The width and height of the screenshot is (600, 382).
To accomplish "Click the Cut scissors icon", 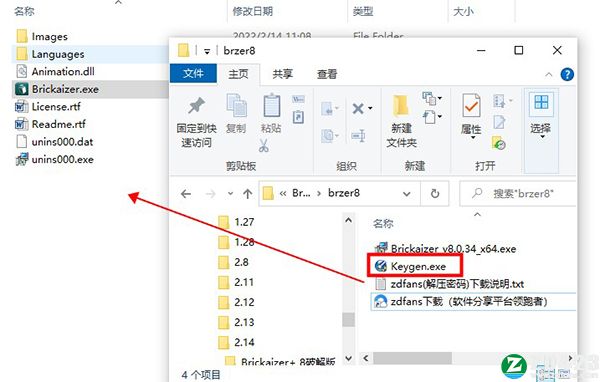I will coord(264,145).
